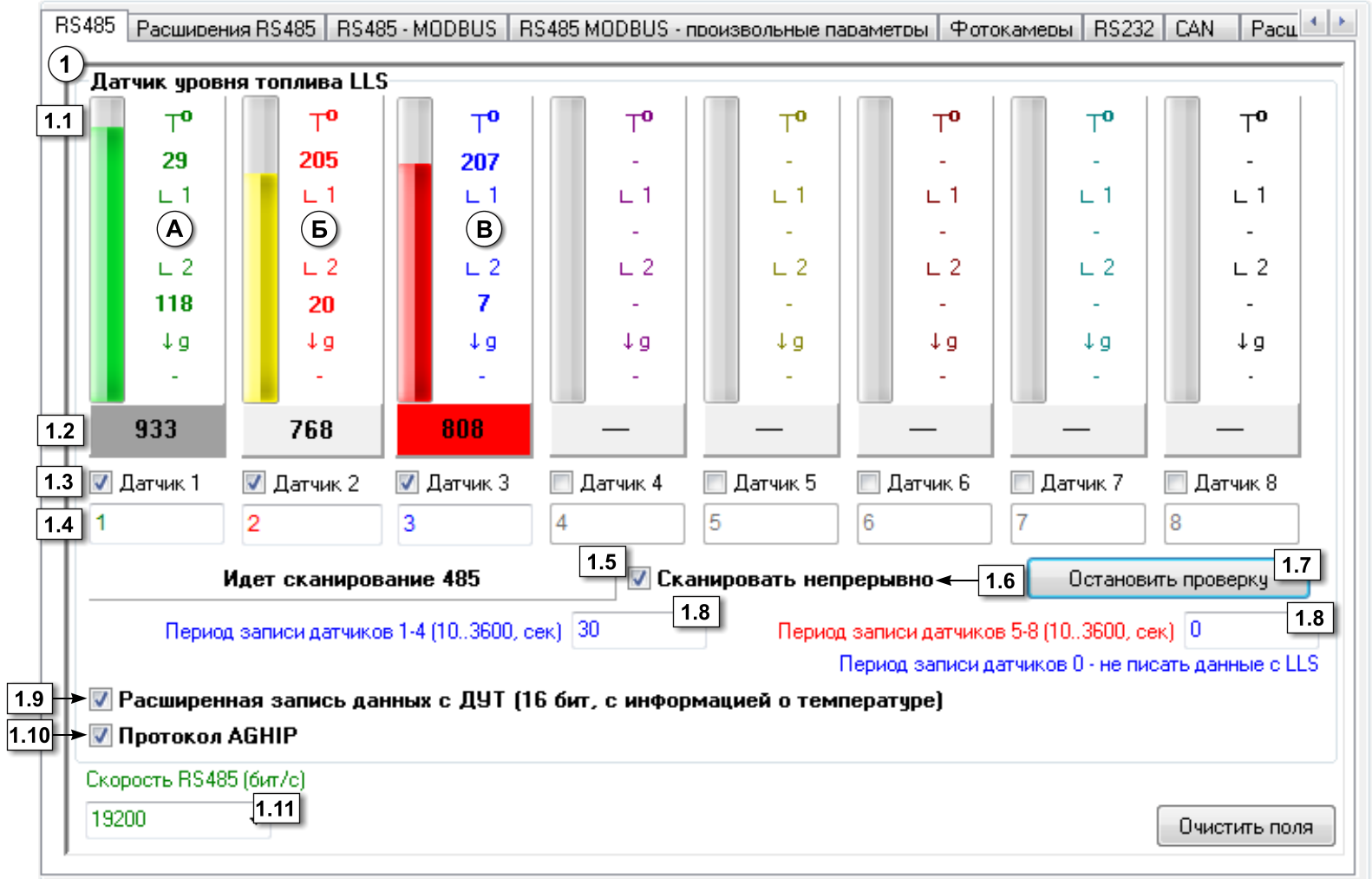The image size is (1372, 879).
Task: Click sensor 3 address field with value 3
Action: tap(465, 524)
